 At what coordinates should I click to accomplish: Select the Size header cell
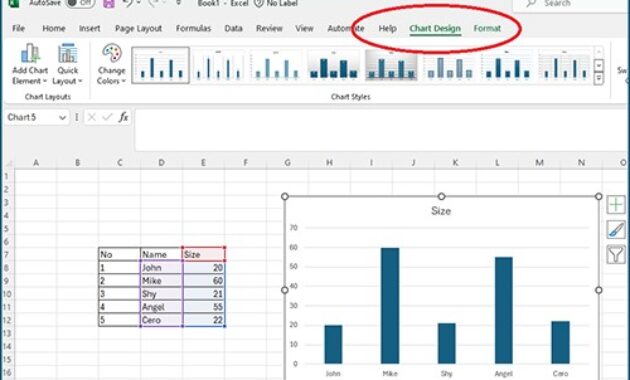[203, 254]
